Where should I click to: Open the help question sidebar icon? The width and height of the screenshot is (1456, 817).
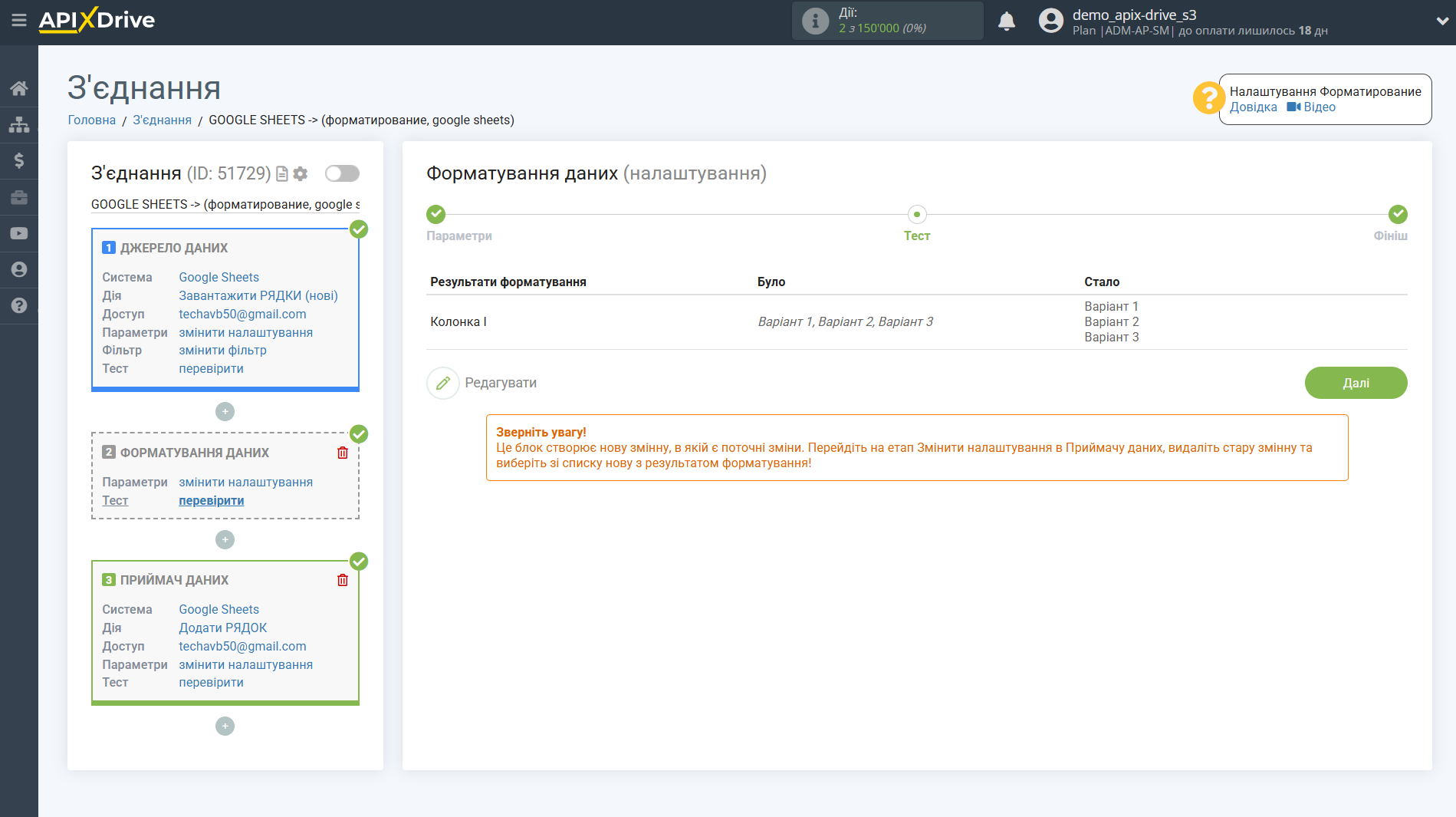[19, 305]
